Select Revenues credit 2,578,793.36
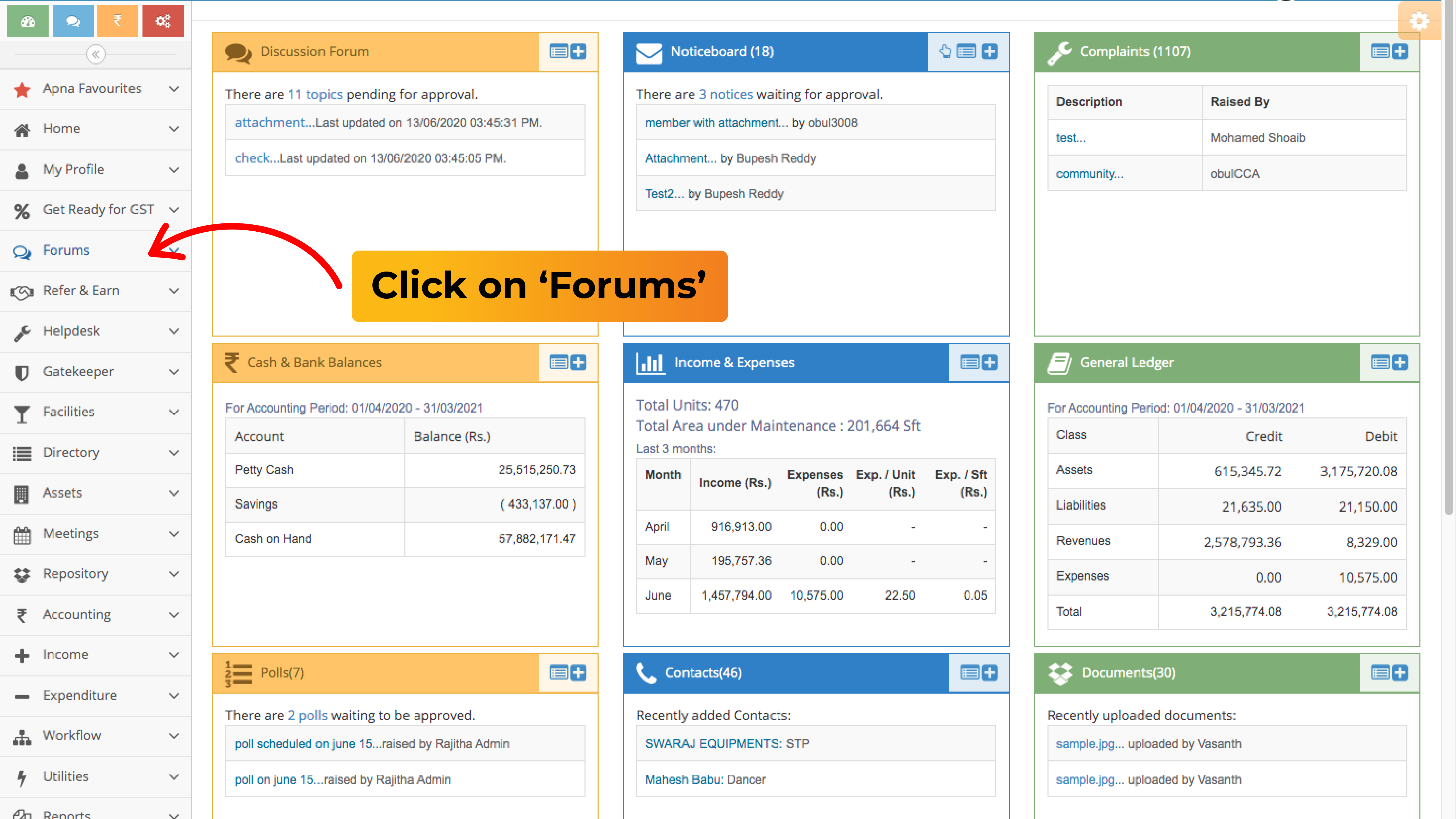Image resolution: width=1456 pixels, height=819 pixels. tap(1242, 542)
